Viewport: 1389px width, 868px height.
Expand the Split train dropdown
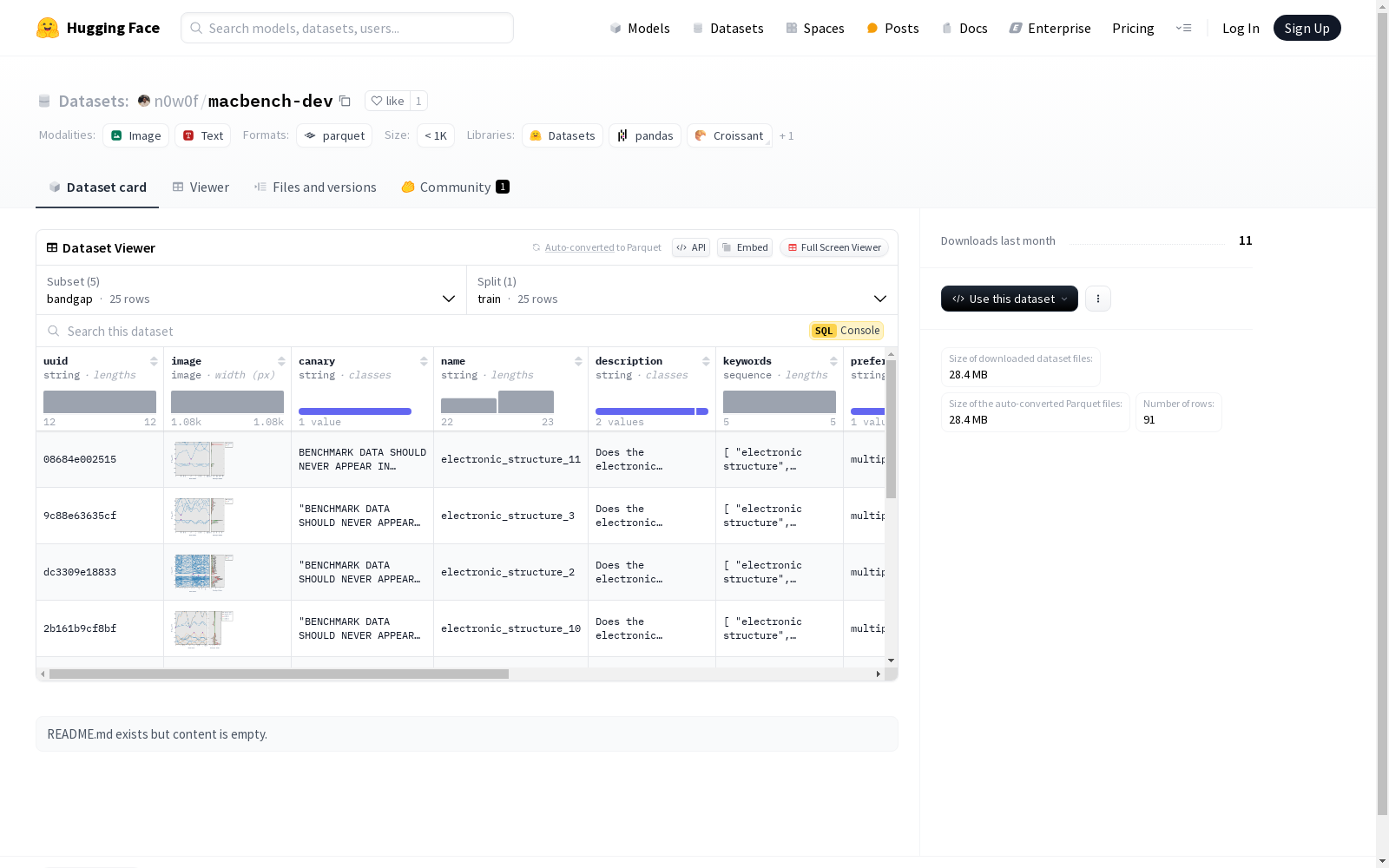point(682,290)
